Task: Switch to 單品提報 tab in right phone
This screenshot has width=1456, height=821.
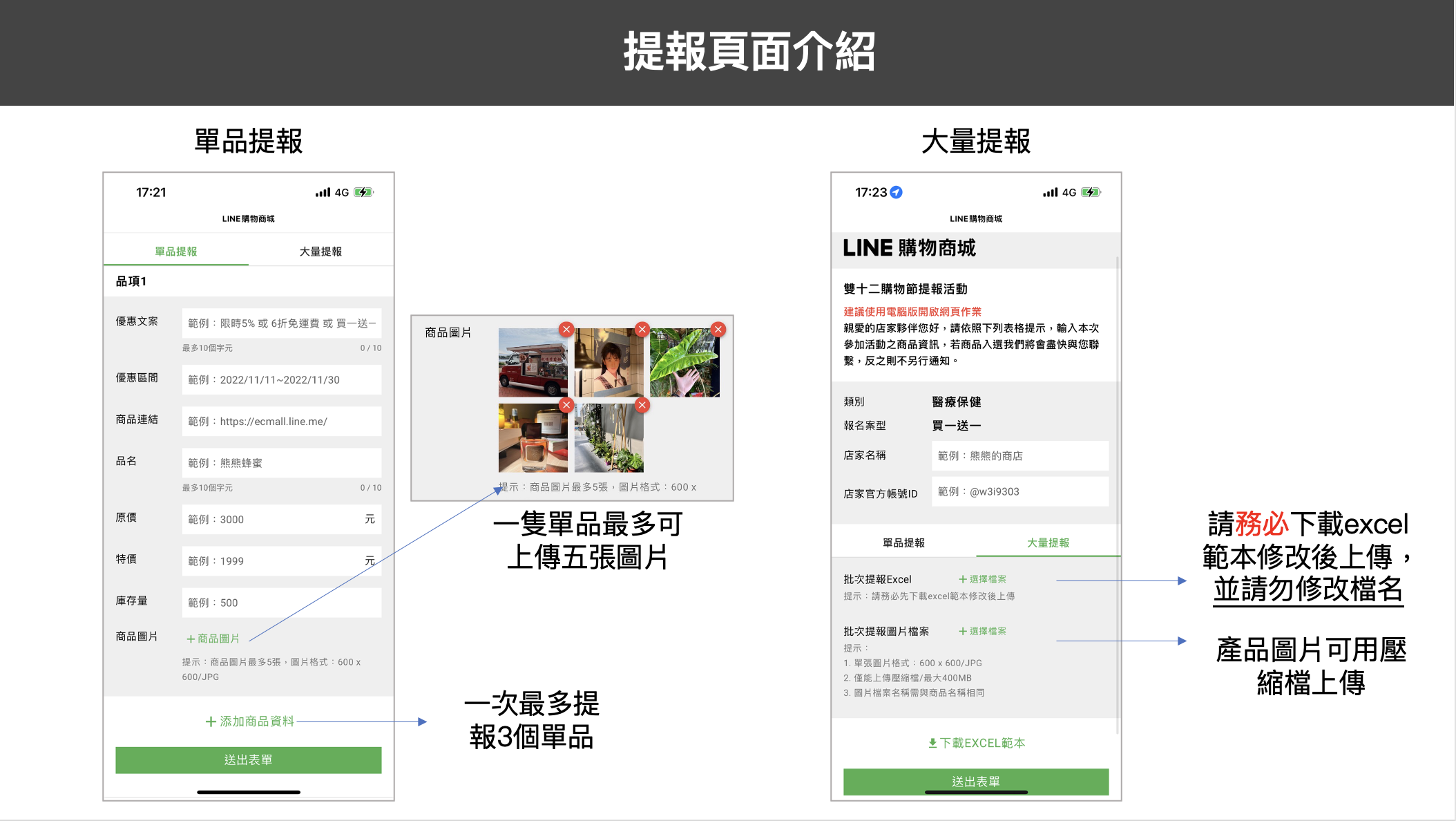Action: point(903,543)
